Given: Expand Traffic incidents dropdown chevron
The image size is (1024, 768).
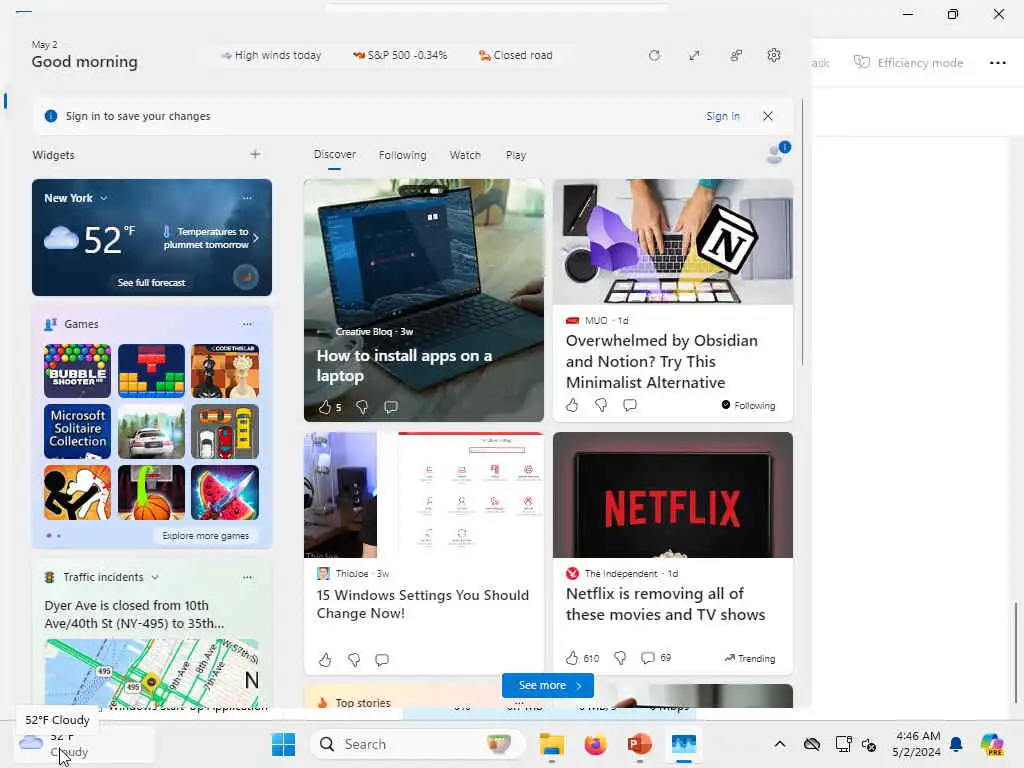Looking at the screenshot, I should pyautogui.click(x=155, y=577).
